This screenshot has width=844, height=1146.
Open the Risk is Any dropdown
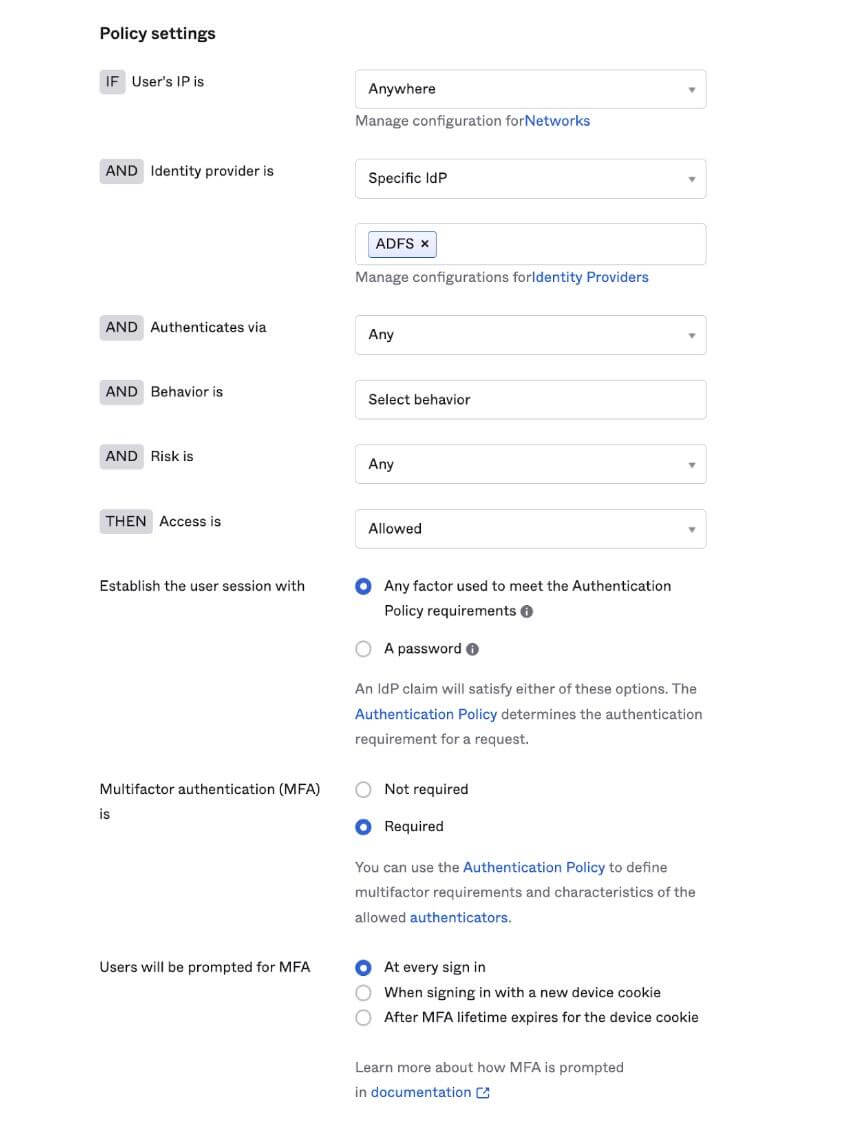pyautogui.click(x=530, y=464)
